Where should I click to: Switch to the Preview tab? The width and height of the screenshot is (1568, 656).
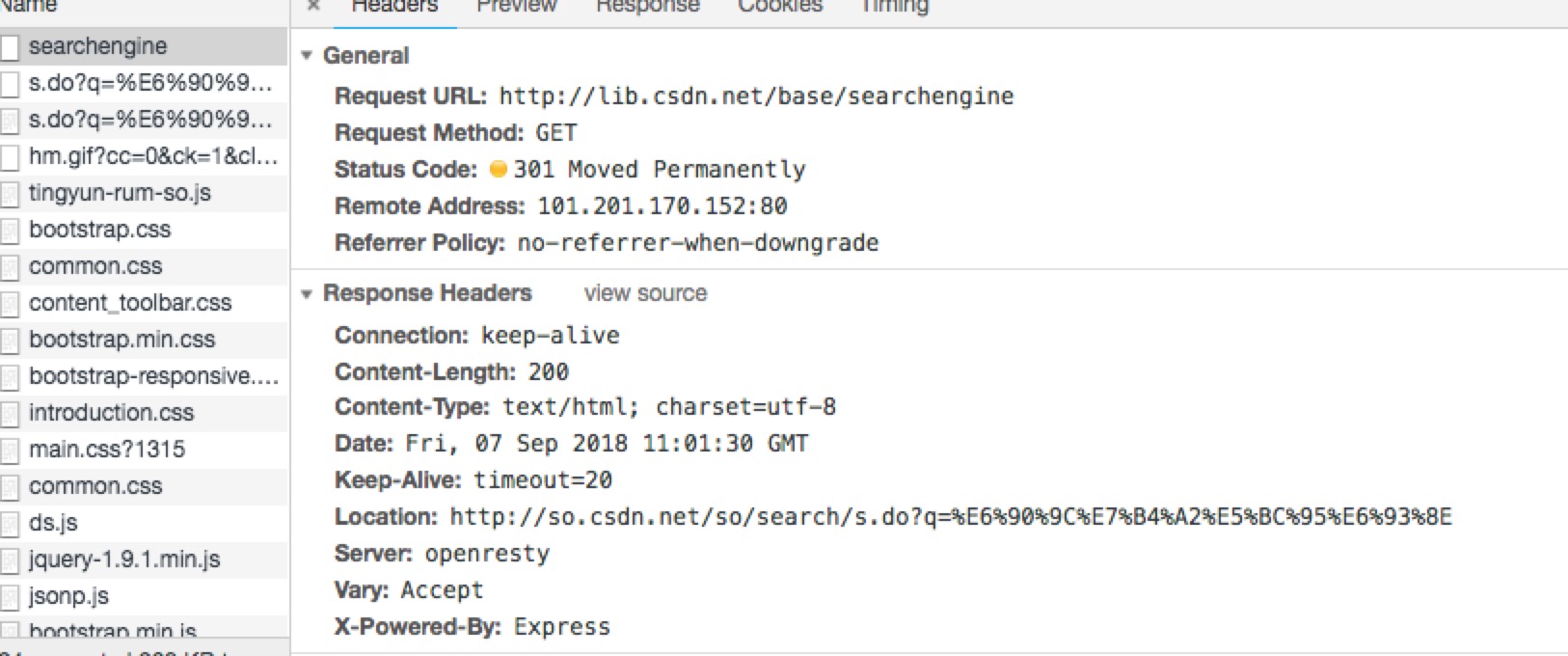[x=517, y=7]
